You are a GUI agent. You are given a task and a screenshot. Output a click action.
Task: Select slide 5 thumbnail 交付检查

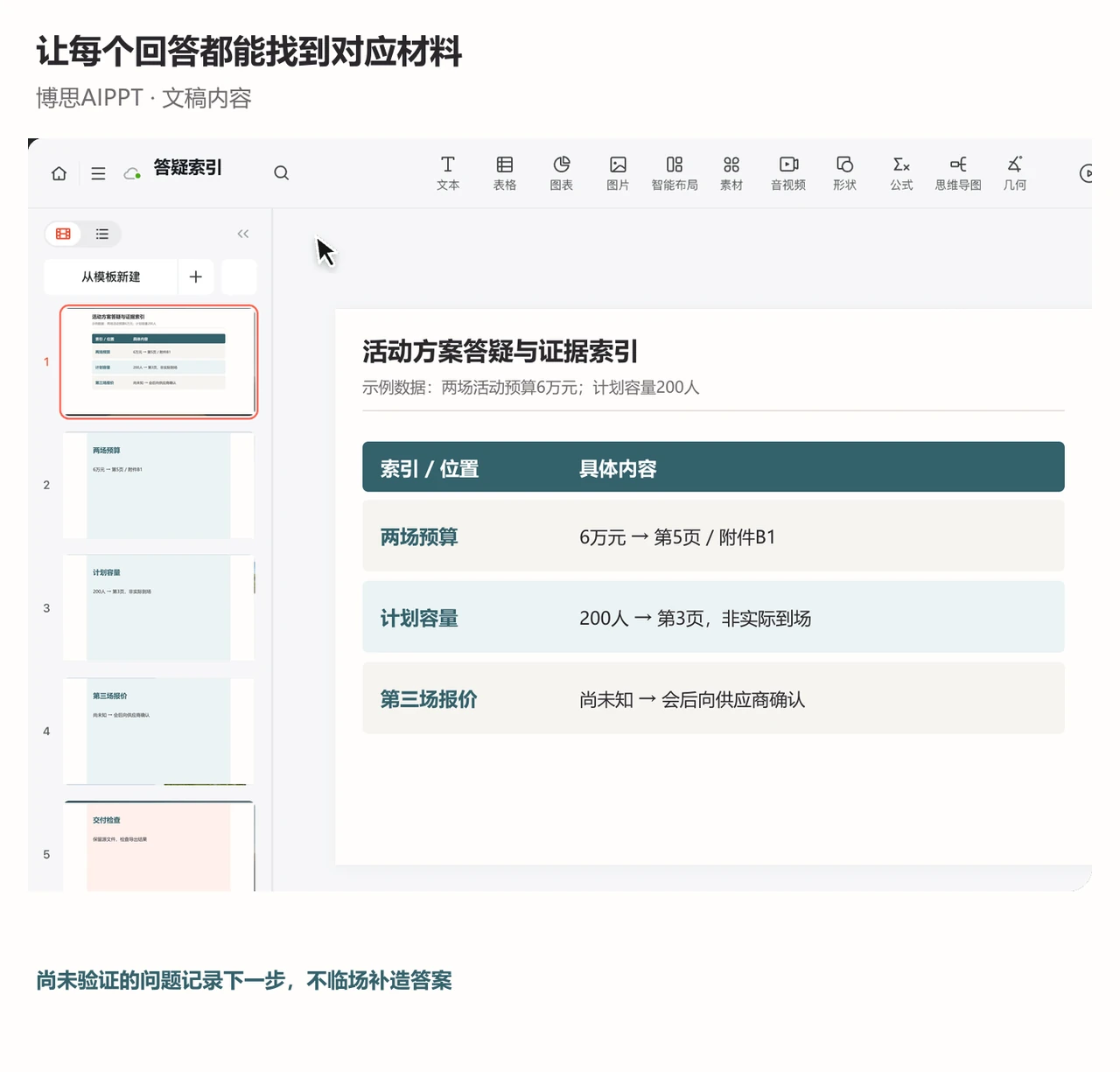[158, 846]
